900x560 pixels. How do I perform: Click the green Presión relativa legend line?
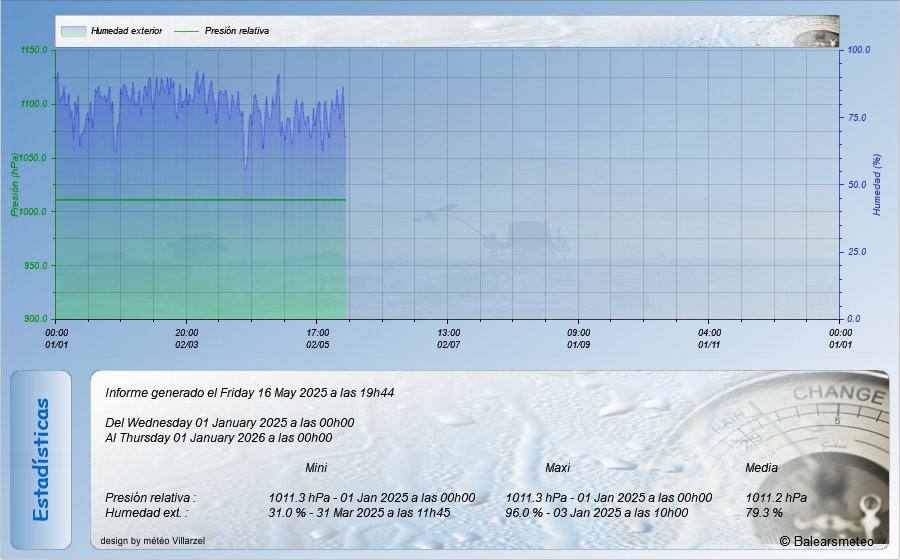click(x=185, y=31)
